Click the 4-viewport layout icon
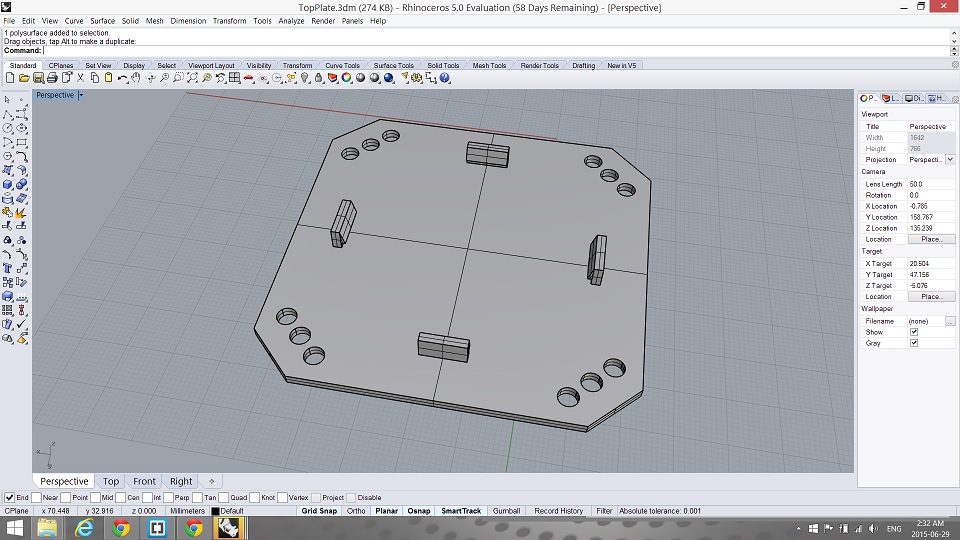 coord(234,78)
